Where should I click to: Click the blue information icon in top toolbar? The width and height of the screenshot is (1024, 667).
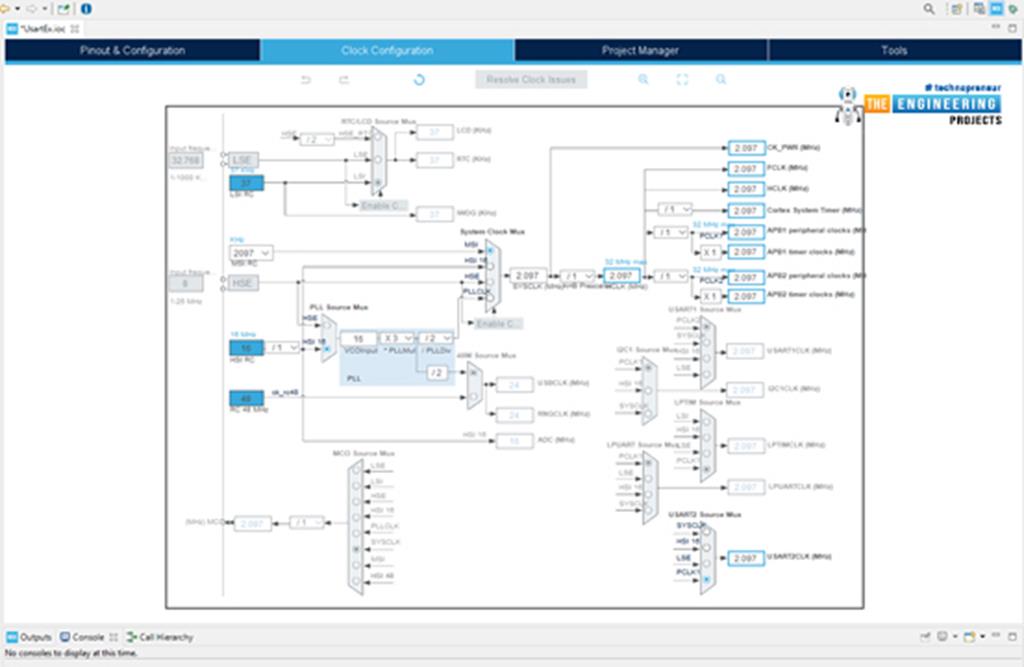click(x=86, y=9)
